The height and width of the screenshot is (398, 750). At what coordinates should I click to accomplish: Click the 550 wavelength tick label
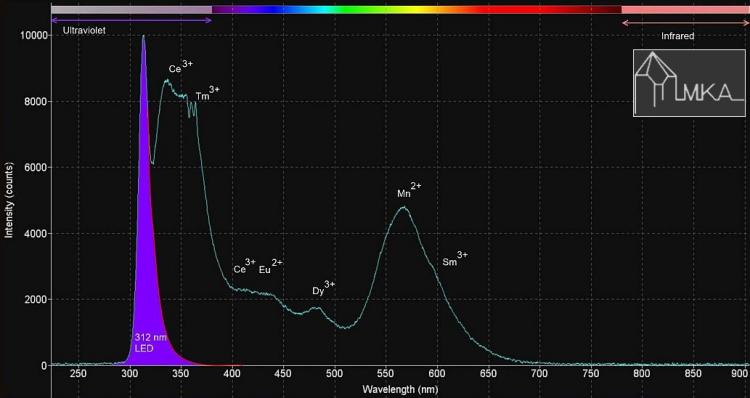pyautogui.click(x=386, y=374)
